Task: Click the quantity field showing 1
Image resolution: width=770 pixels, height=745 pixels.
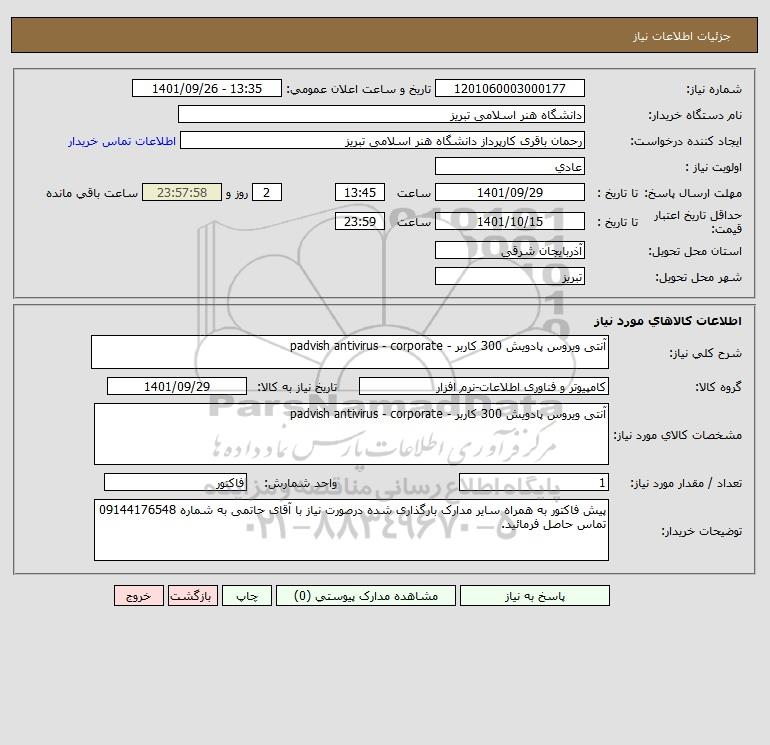Action: point(534,483)
